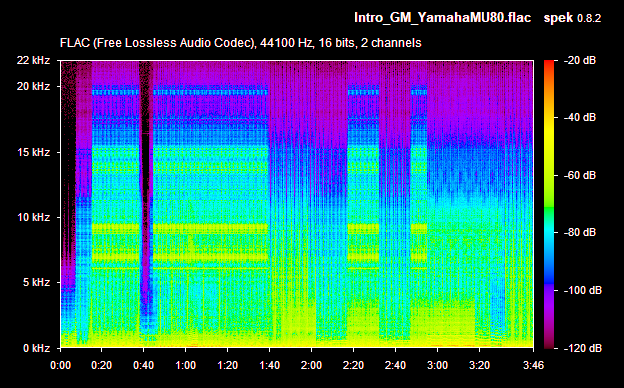
Task: Click the 3:00 time axis marker
Action: [437, 365]
